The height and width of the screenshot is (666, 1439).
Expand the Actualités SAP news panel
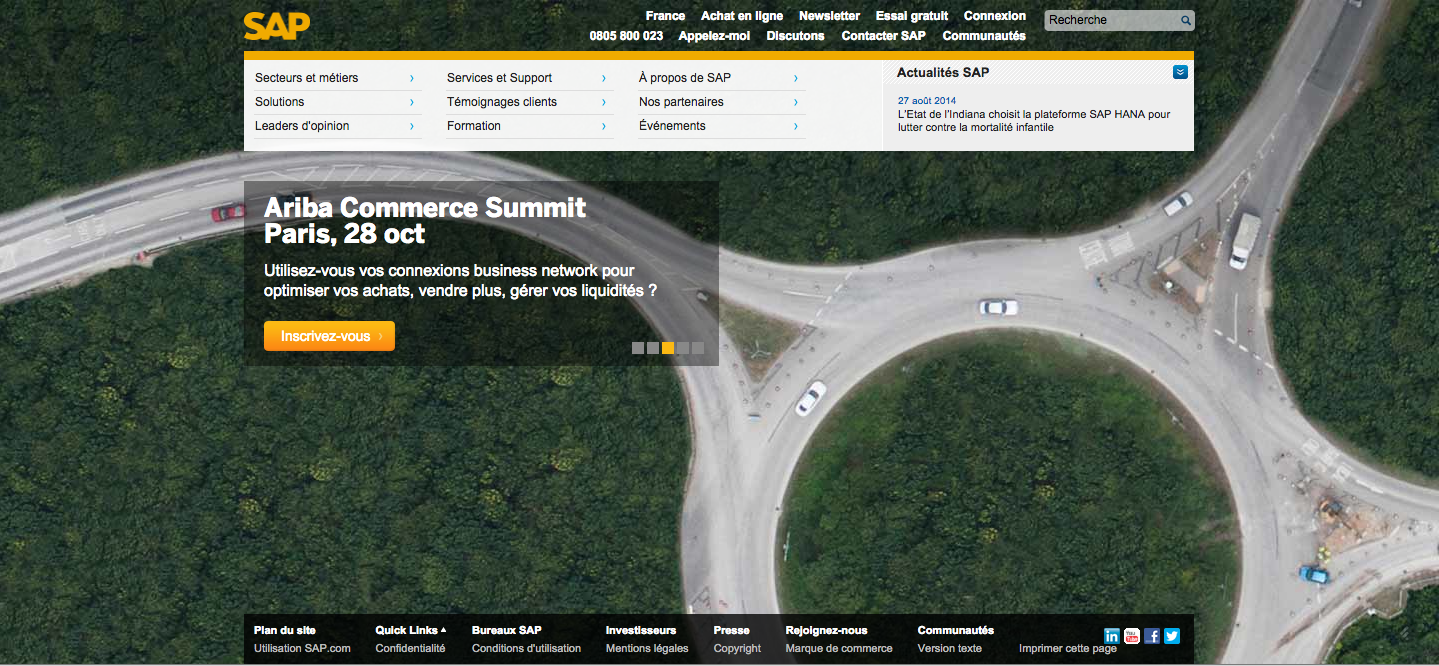tap(1180, 72)
